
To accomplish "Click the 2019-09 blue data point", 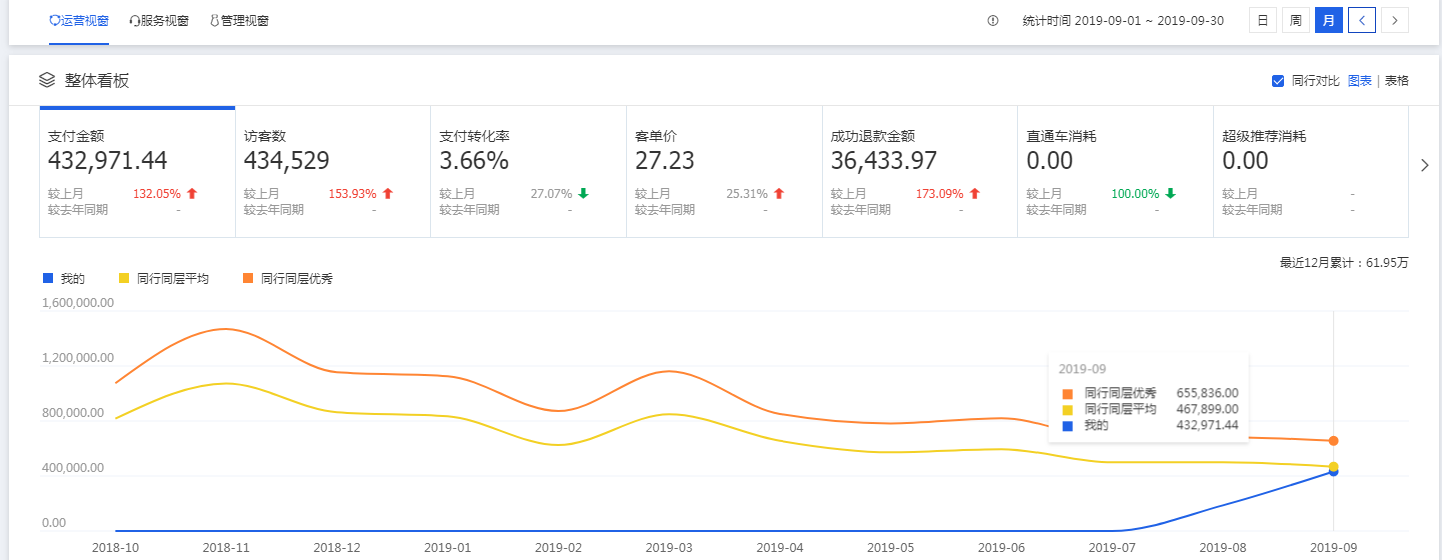I will (1333, 471).
